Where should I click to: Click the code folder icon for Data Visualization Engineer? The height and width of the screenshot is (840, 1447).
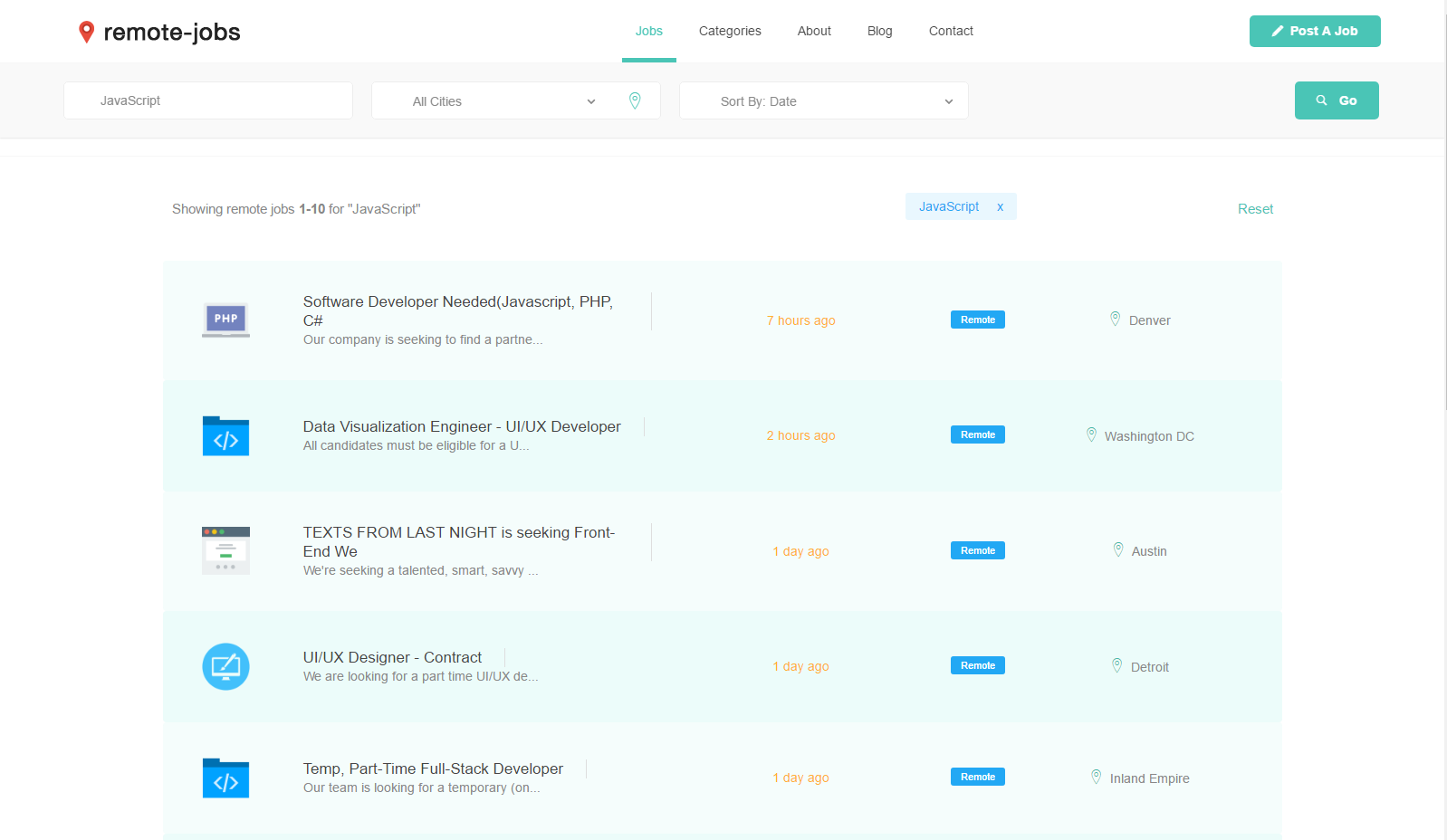click(225, 435)
